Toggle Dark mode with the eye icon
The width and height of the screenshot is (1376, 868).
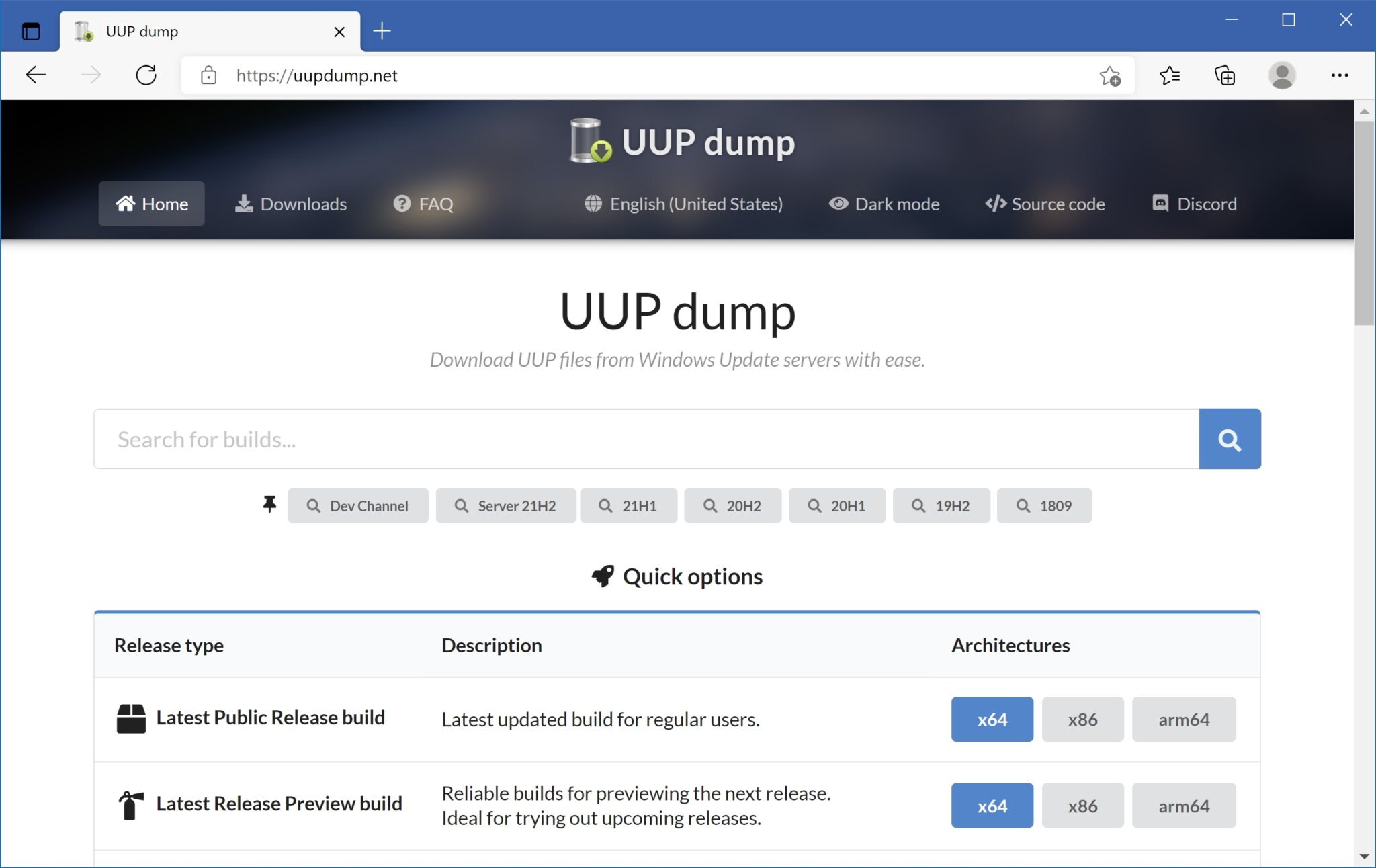point(837,204)
